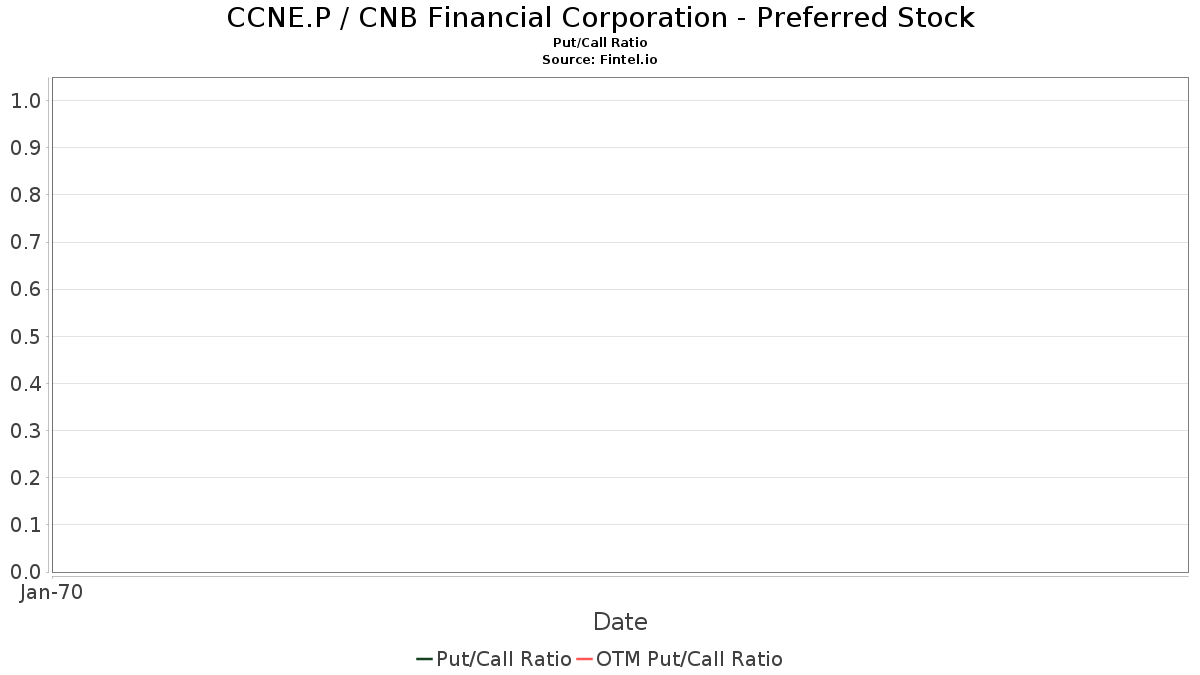Viewport: 1200px width, 675px height.
Task: Click the Date x-axis title
Action: click(620, 622)
